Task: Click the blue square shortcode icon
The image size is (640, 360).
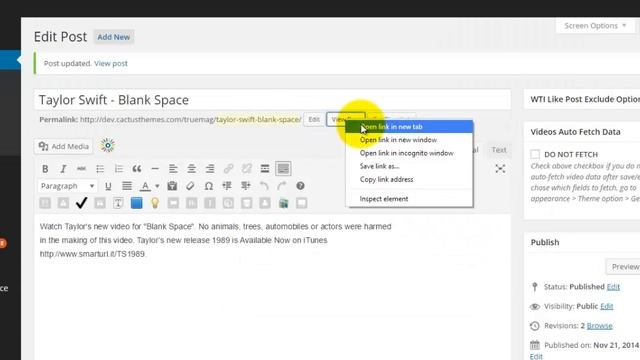Action: [137, 203]
